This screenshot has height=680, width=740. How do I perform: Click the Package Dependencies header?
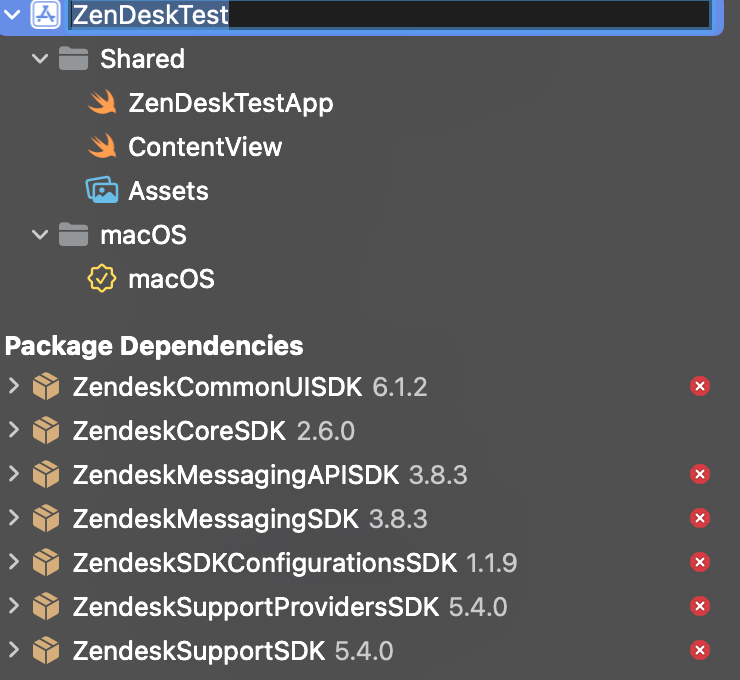[x=154, y=346]
